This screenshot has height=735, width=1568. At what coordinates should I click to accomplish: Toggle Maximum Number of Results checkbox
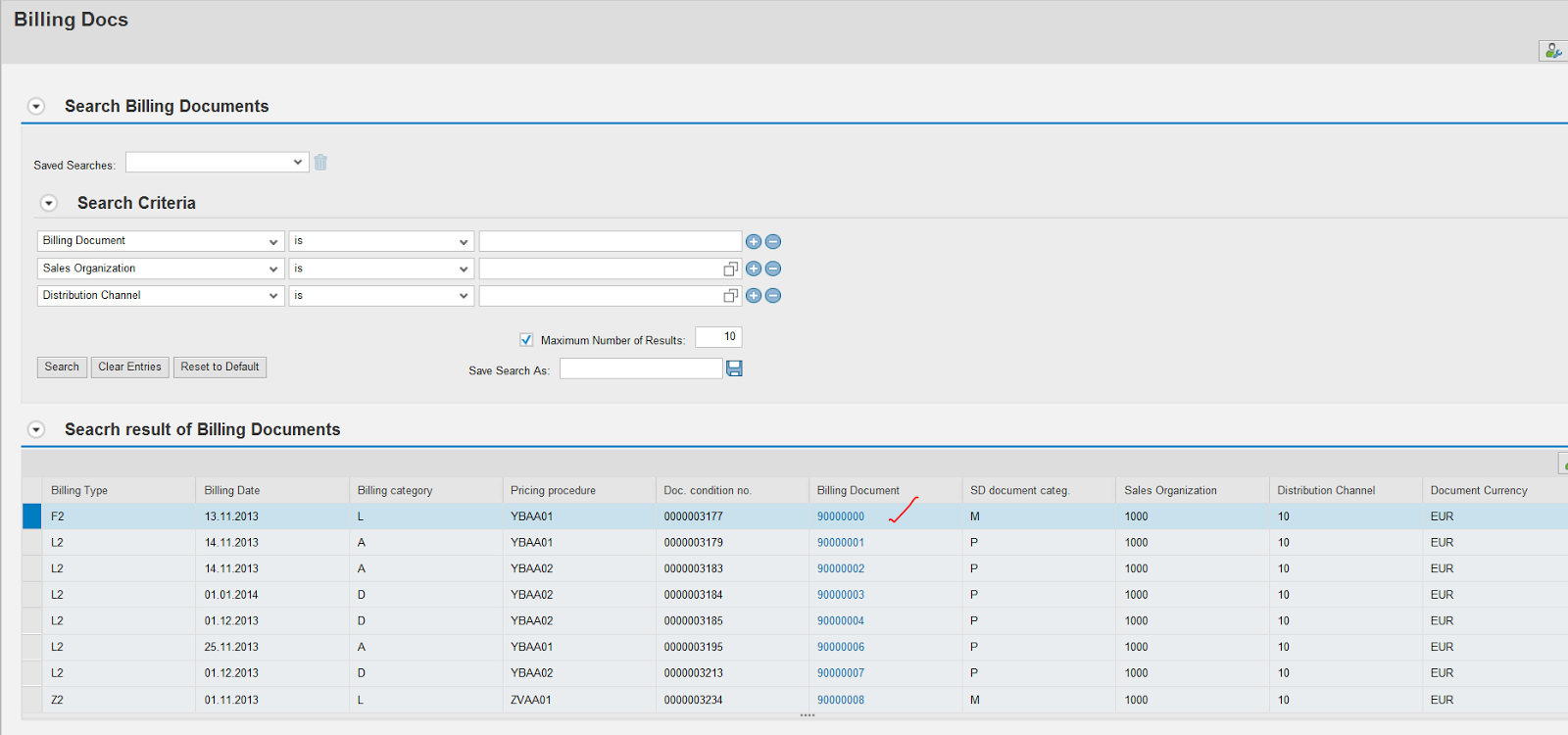526,340
